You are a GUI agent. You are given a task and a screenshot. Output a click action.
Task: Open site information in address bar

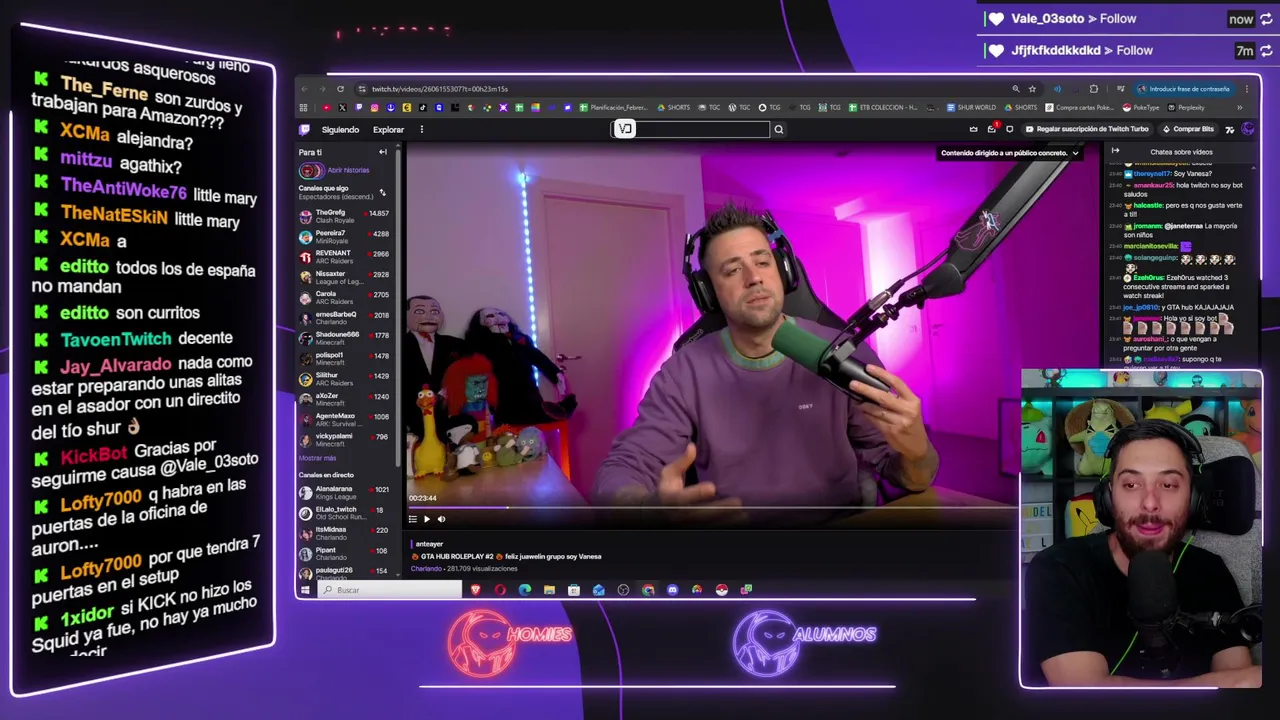(362, 89)
